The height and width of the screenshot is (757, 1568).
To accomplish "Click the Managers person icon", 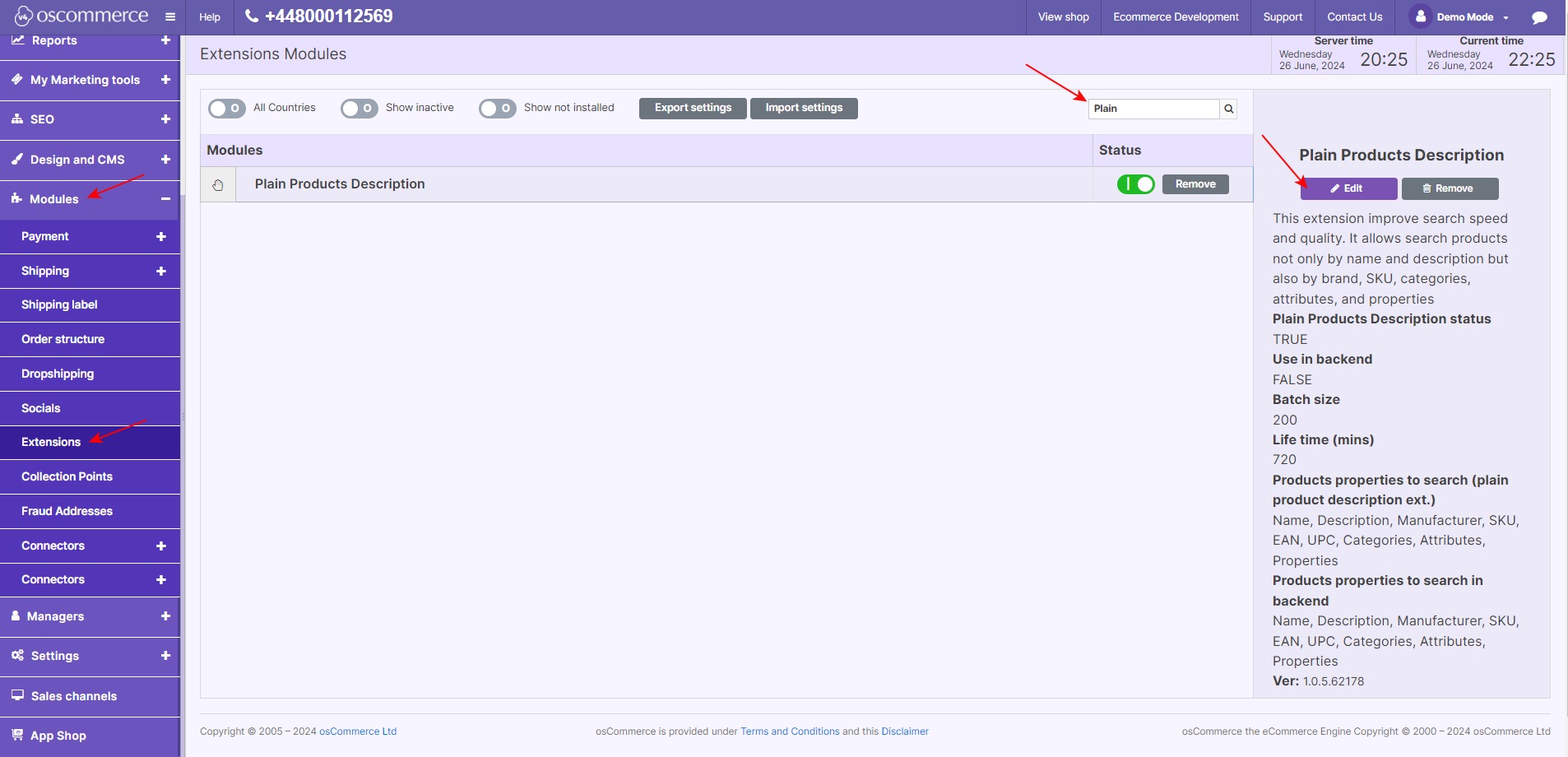I will [x=16, y=615].
